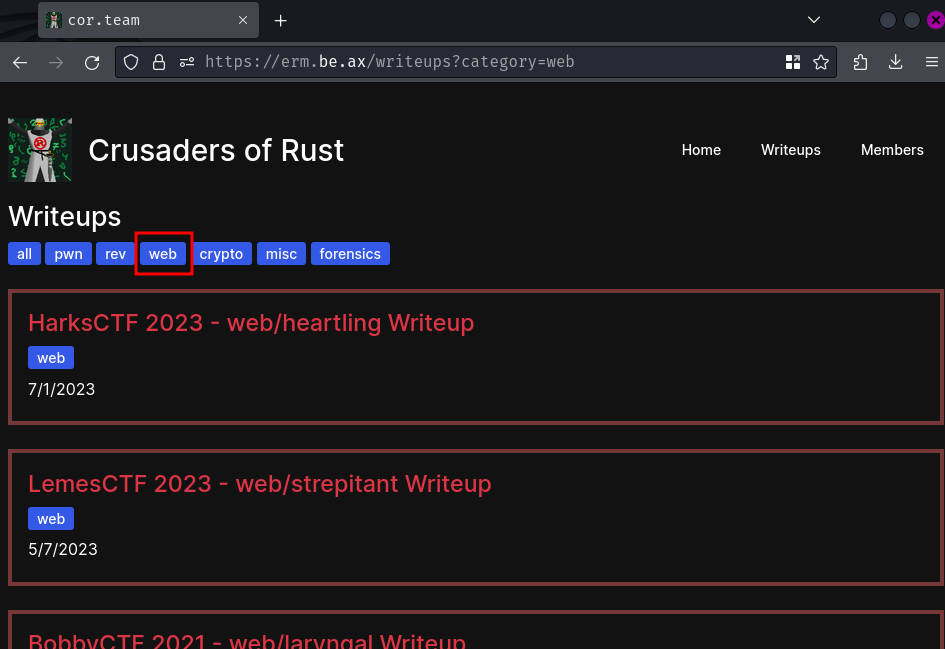Viewport: 945px width, 649px height.
Task: Expand the list all tabs chevron
Action: point(814,20)
